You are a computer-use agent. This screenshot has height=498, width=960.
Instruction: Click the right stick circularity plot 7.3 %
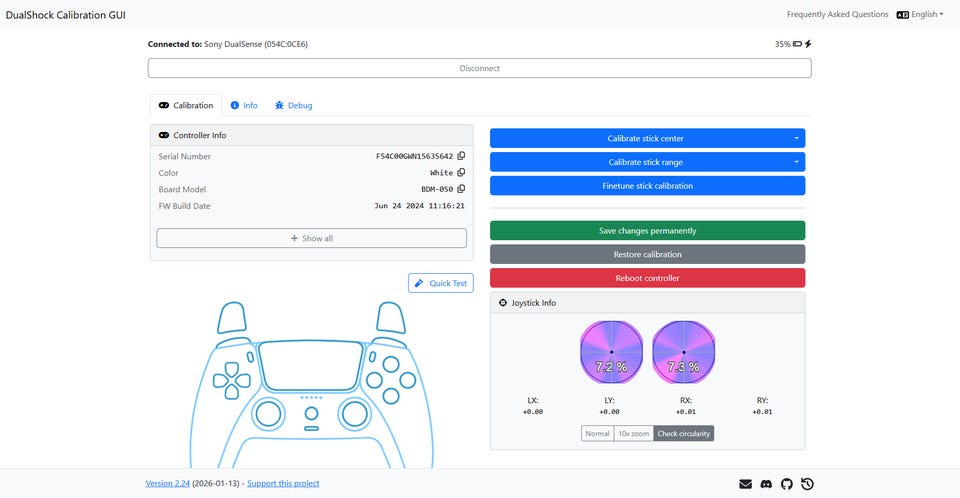tap(683, 352)
